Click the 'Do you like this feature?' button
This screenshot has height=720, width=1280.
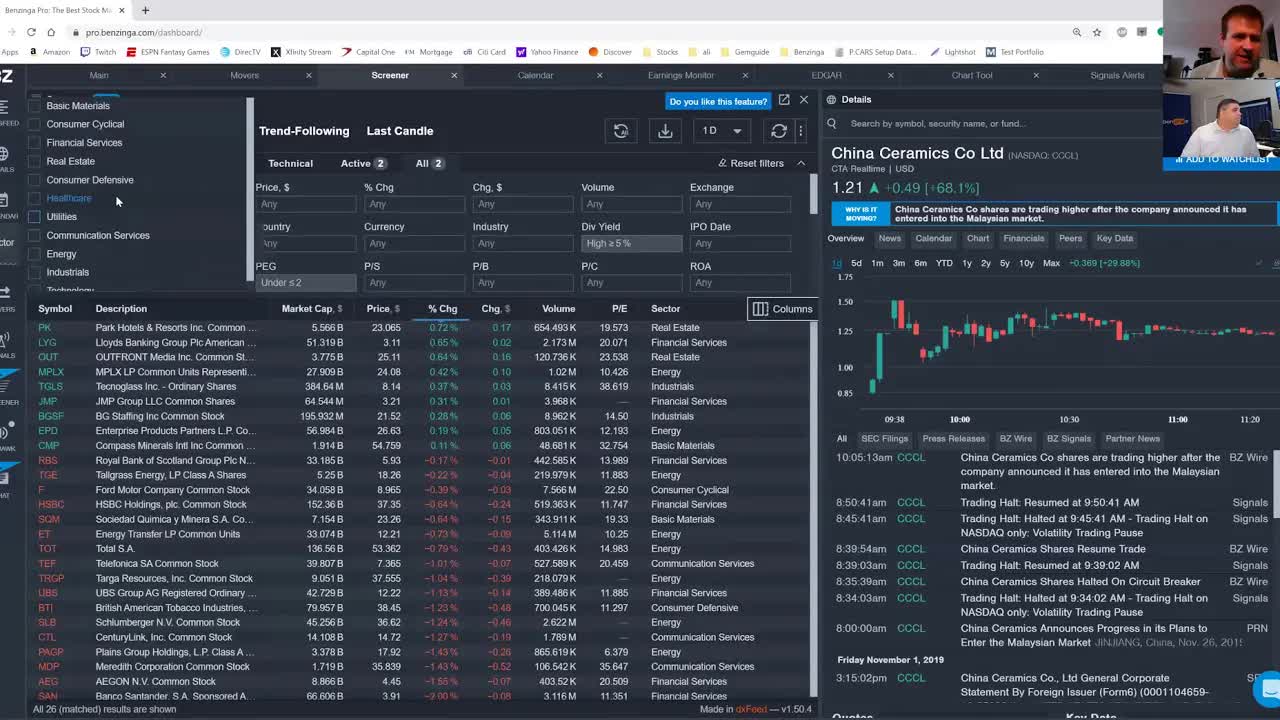click(718, 101)
